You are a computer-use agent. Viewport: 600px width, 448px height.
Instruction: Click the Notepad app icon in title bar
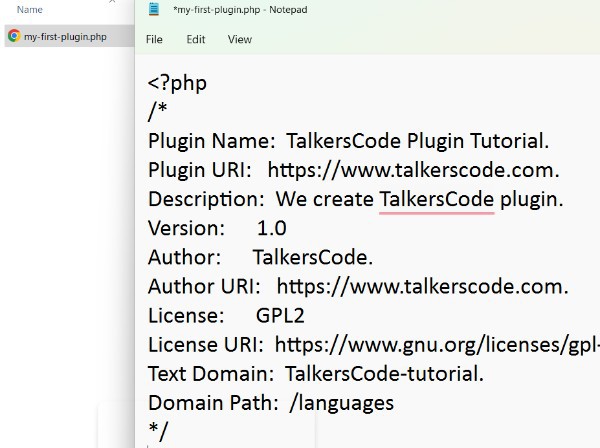point(154,9)
